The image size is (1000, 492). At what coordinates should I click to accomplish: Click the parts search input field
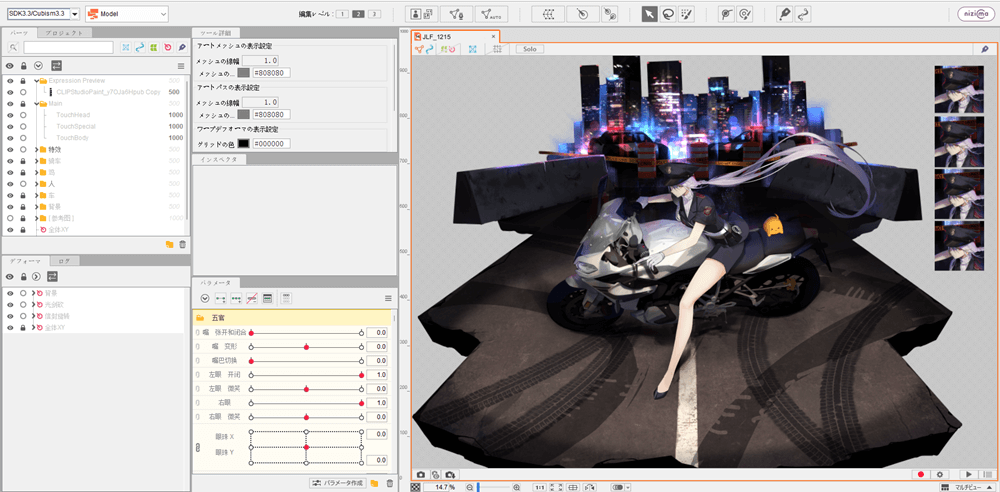coord(68,47)
